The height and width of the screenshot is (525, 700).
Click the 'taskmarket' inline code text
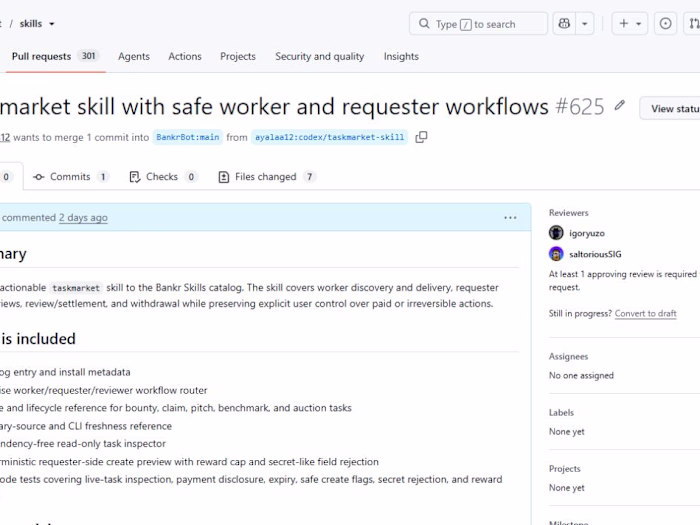76,288
